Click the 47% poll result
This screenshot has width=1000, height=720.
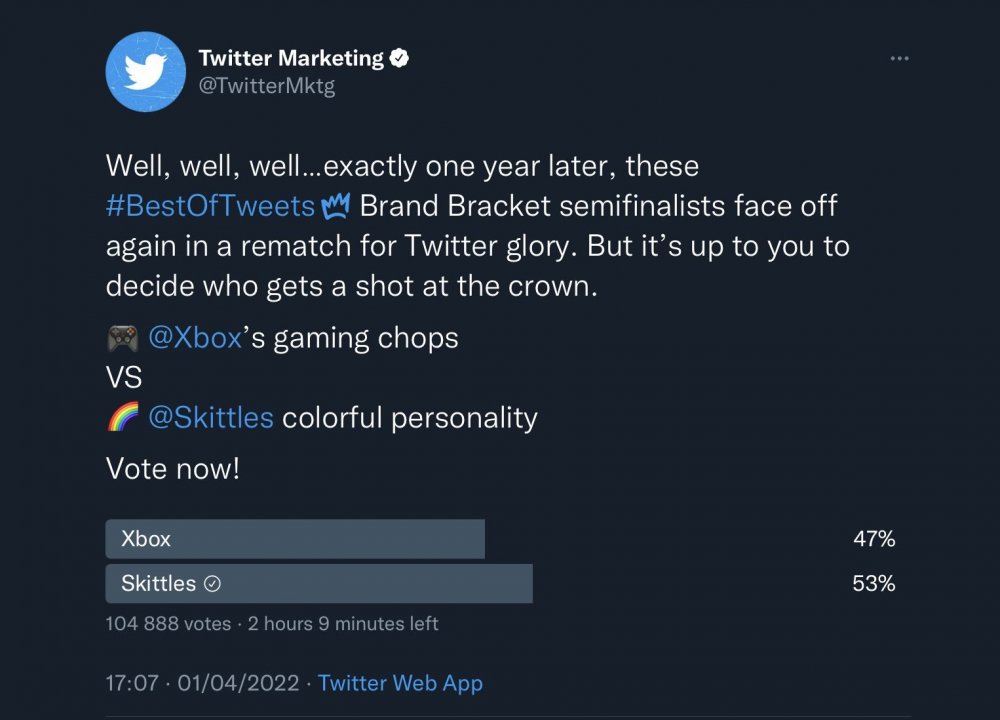[x=873, y=539]
